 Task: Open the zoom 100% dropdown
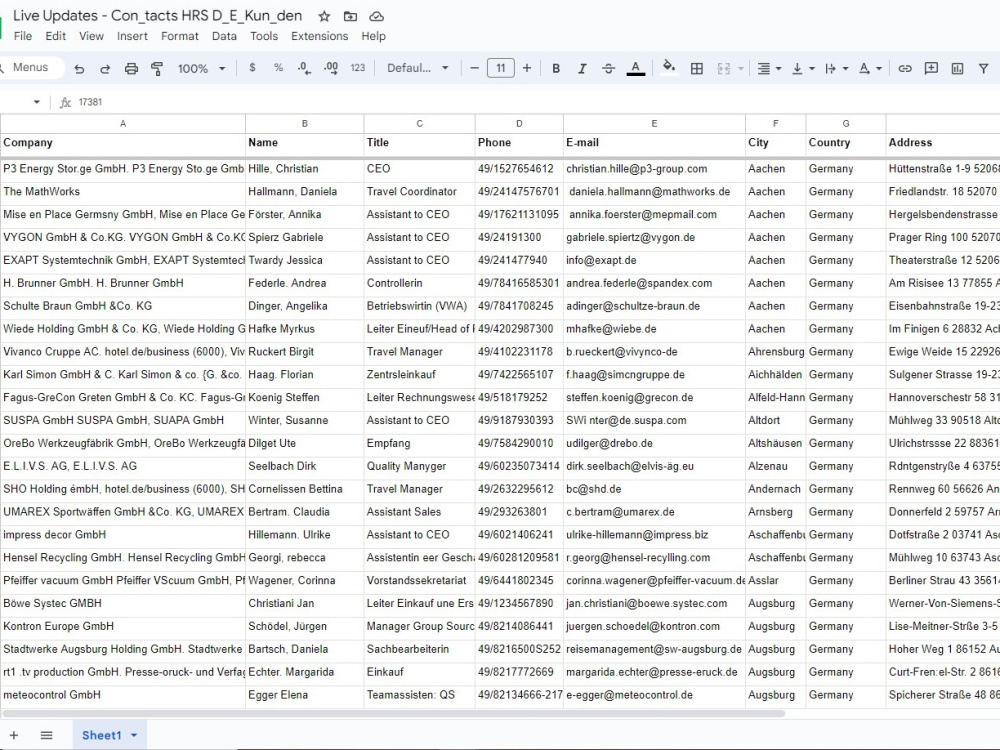tap(202, 68)
